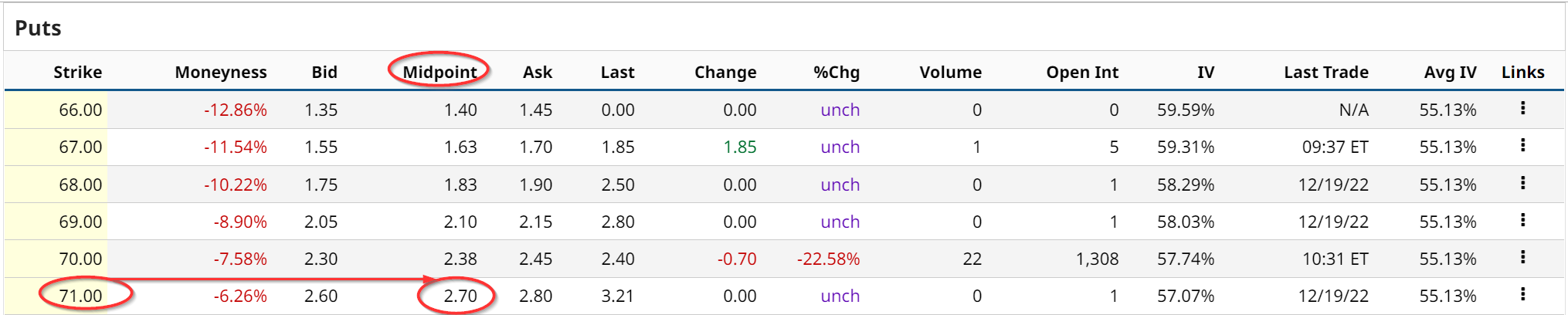Sort puts by Midpoint column header
Viewport: 1568px width, 315px height.
click(x=440, y=72)
